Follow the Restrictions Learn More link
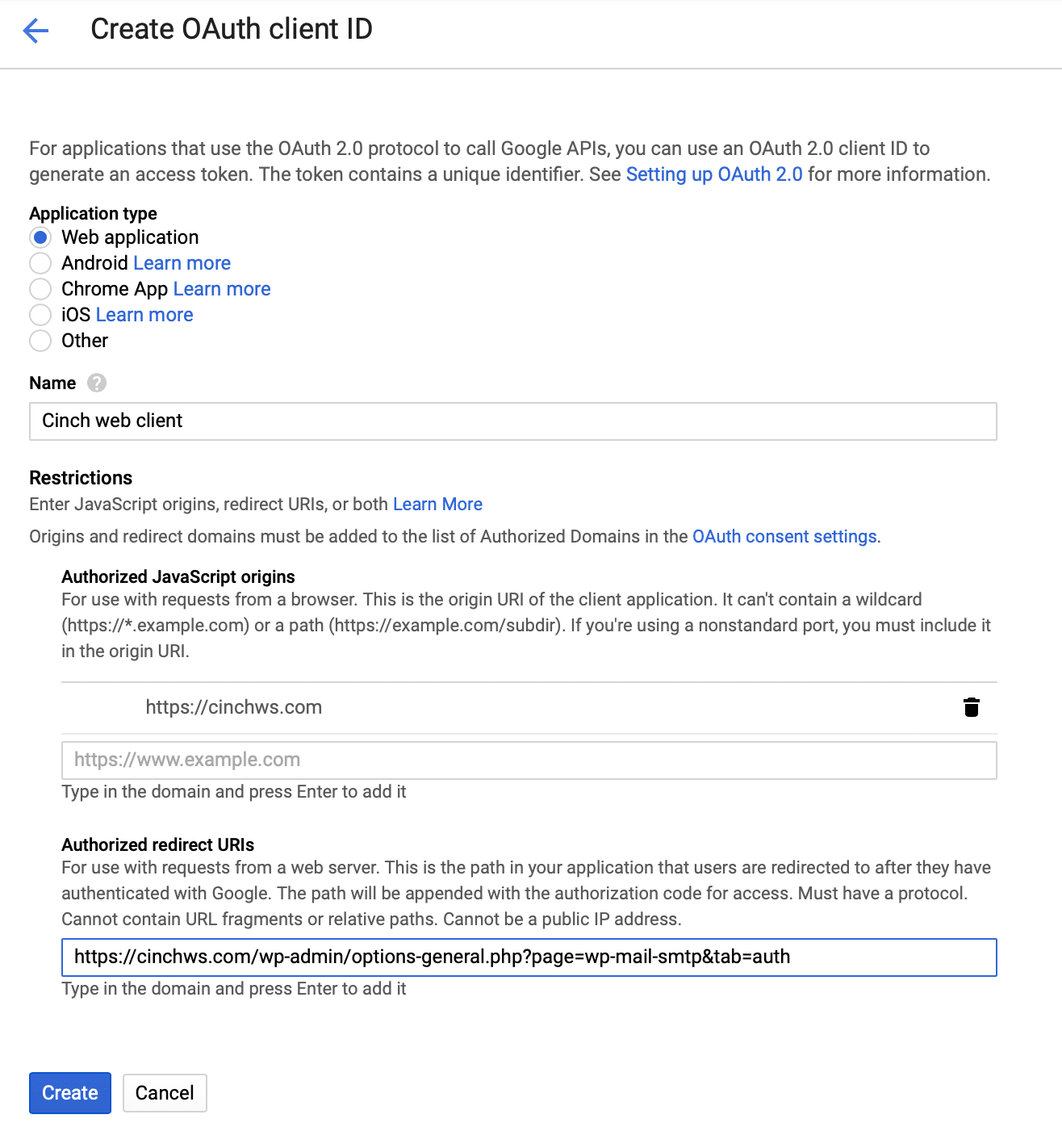 (x=437, y=505)
